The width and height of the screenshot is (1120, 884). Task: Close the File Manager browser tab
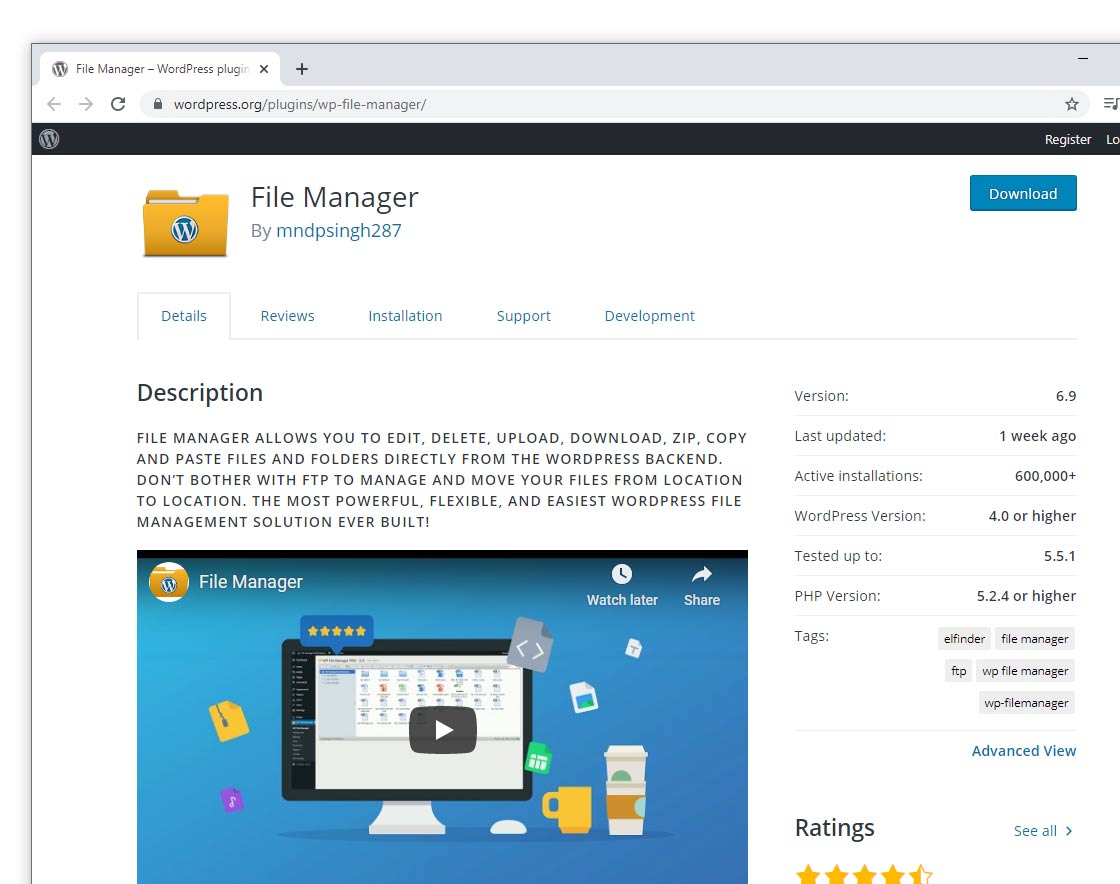pyautogui.click(x=264, y=69)
